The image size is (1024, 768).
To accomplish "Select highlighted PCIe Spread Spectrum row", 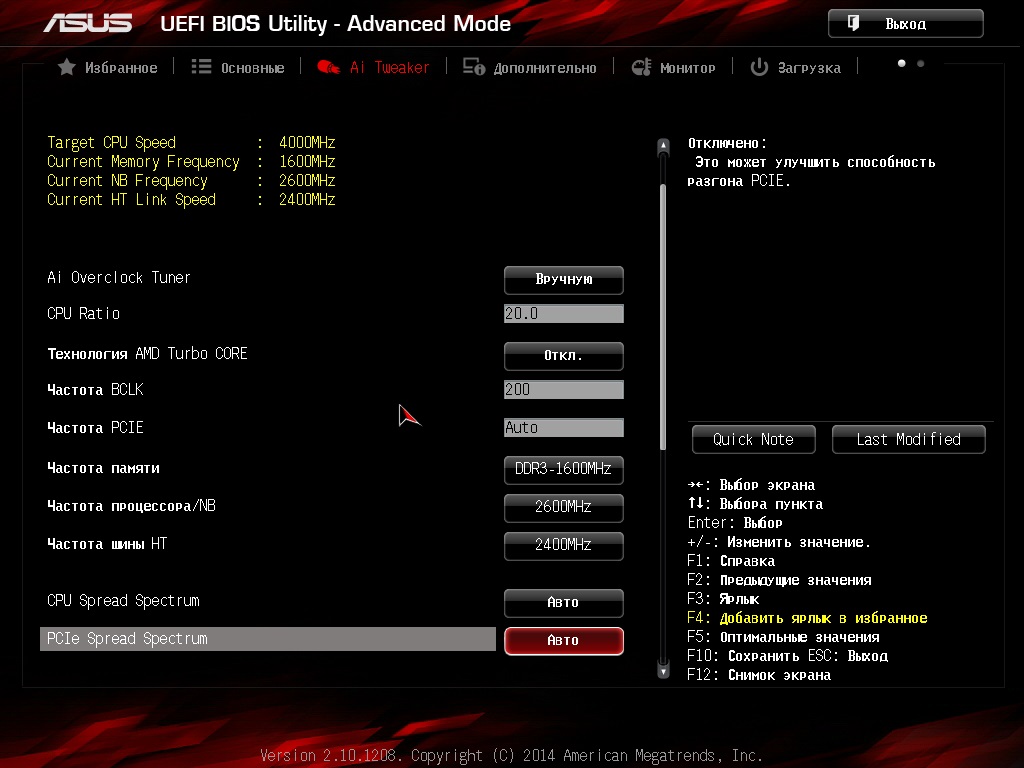I will [268, 639].
